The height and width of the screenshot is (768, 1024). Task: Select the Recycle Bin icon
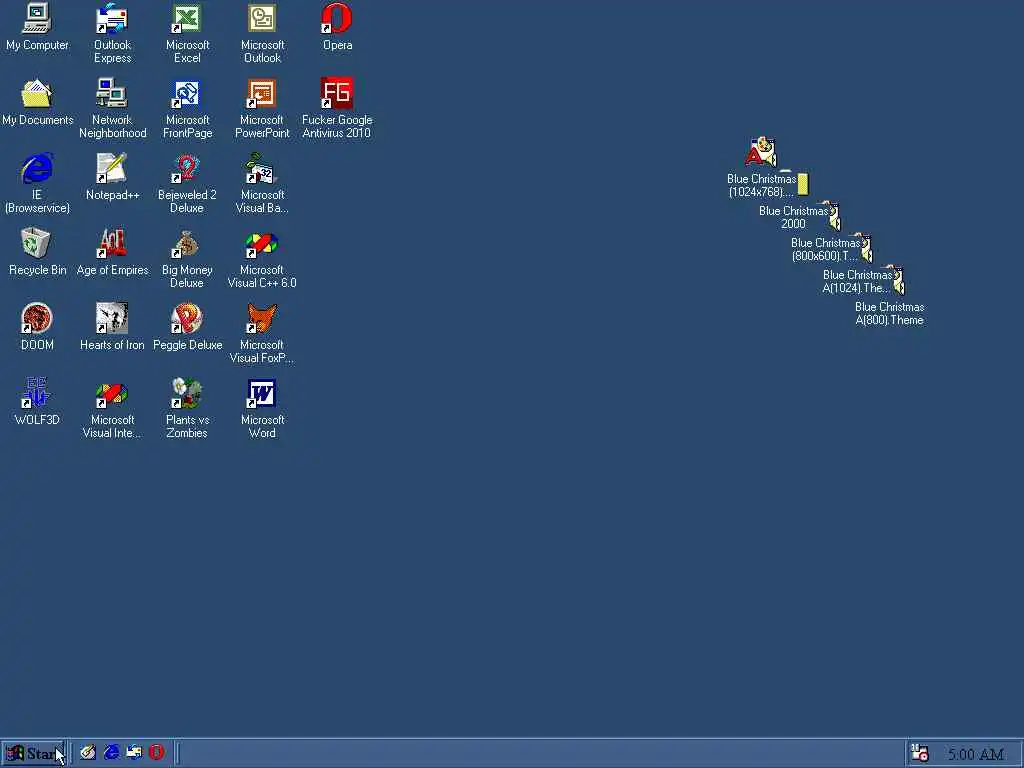tap(37, 244)
